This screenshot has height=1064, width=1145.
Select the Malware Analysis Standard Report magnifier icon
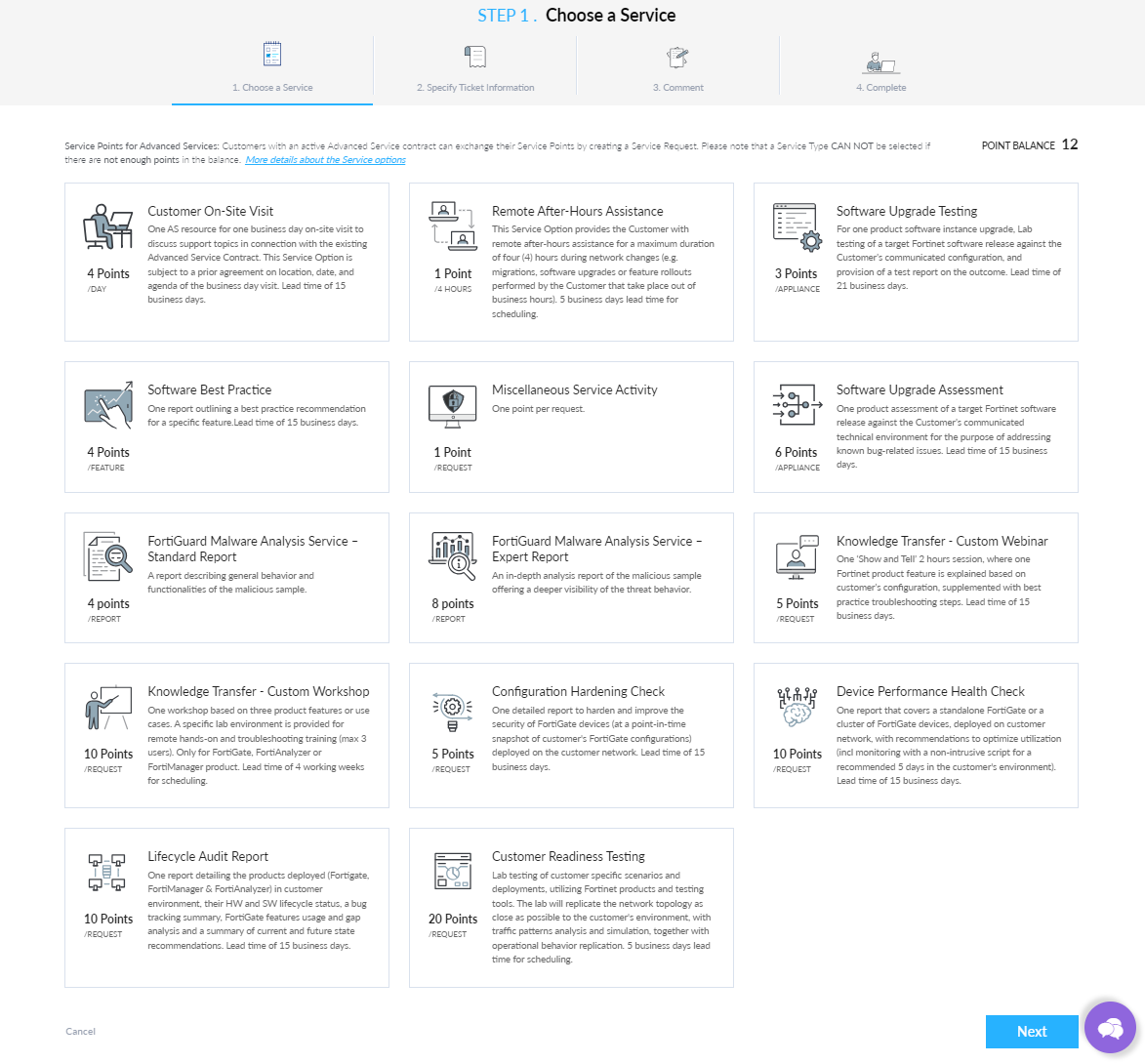click(x=107, y=556)
